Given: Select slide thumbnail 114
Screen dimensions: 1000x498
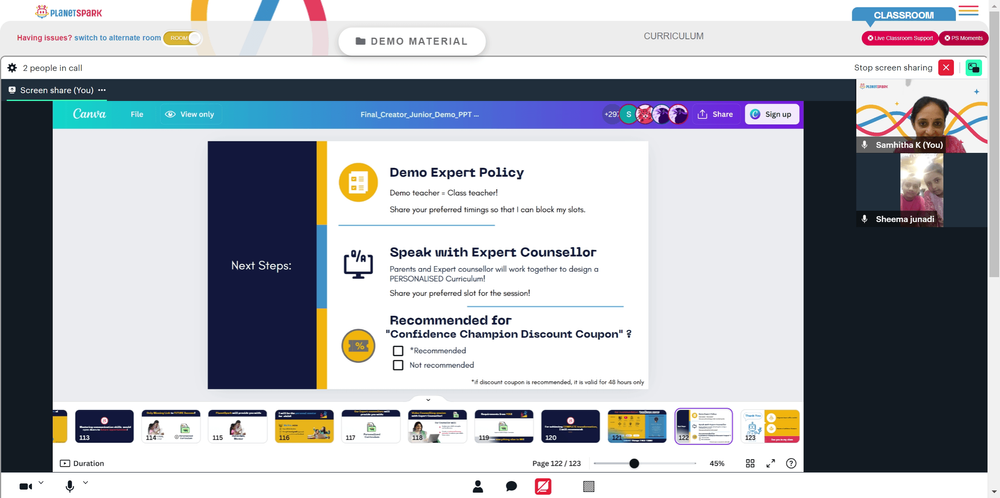Looking at the screenshot, I should click(x=171, y=427).
